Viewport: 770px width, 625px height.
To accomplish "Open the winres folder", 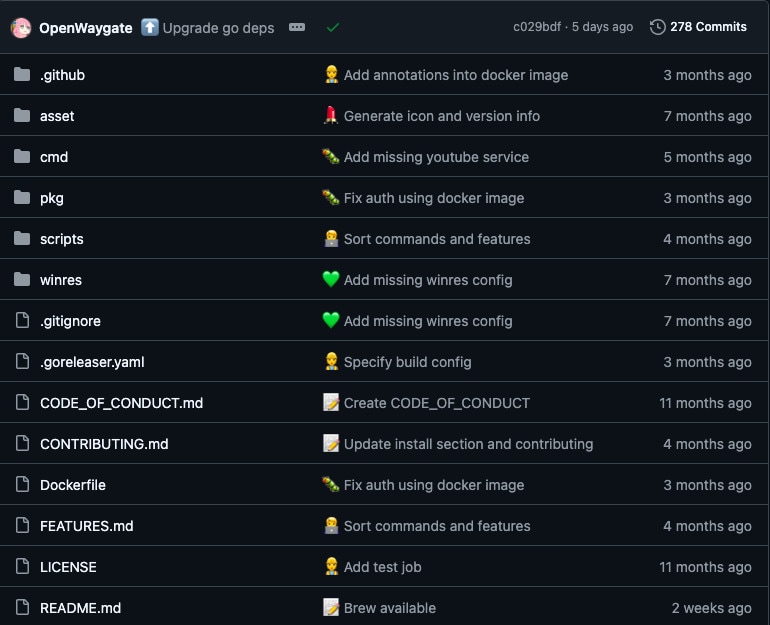I will [61, 280].
